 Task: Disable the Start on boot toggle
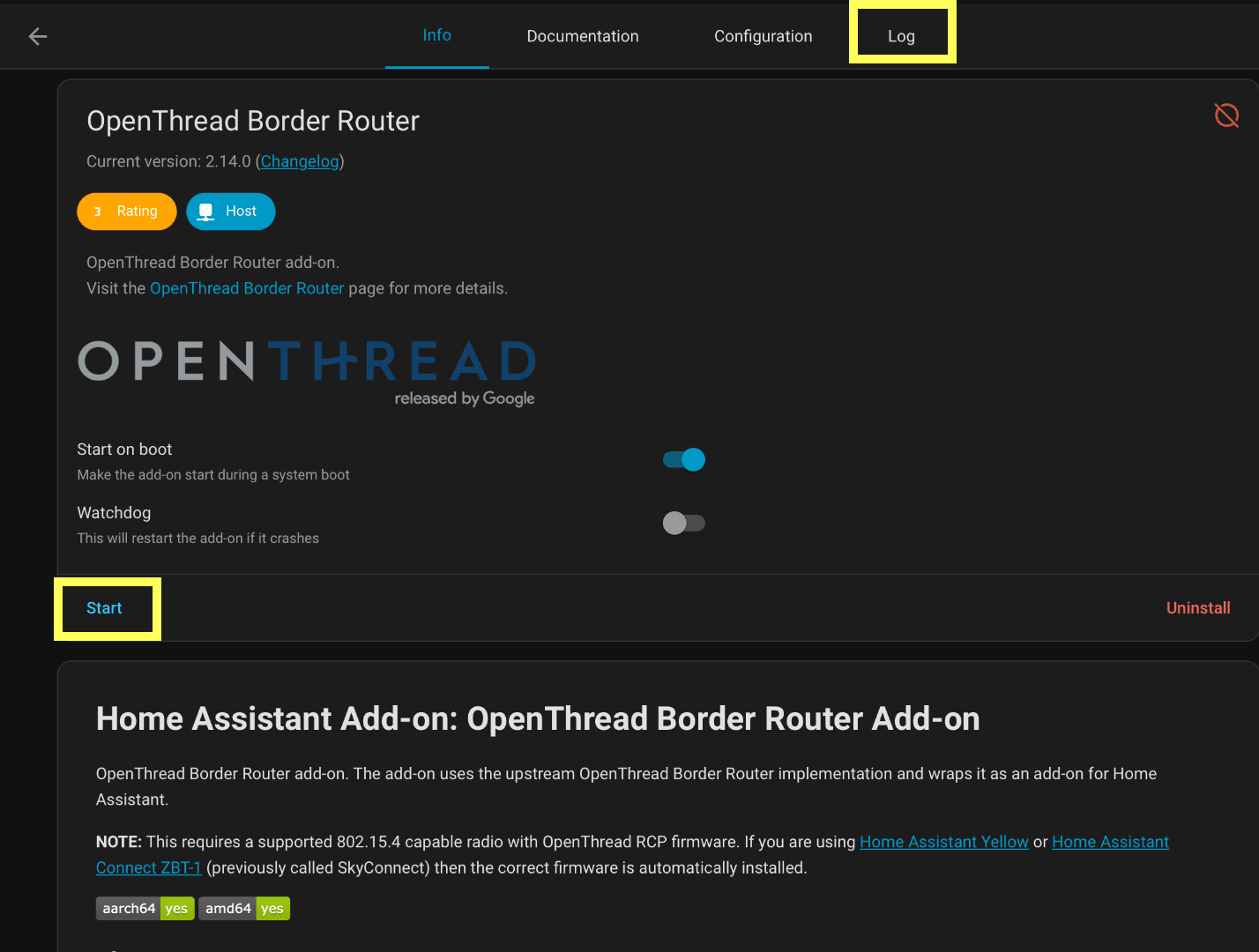pyautogui.click(x=684, y=460)
